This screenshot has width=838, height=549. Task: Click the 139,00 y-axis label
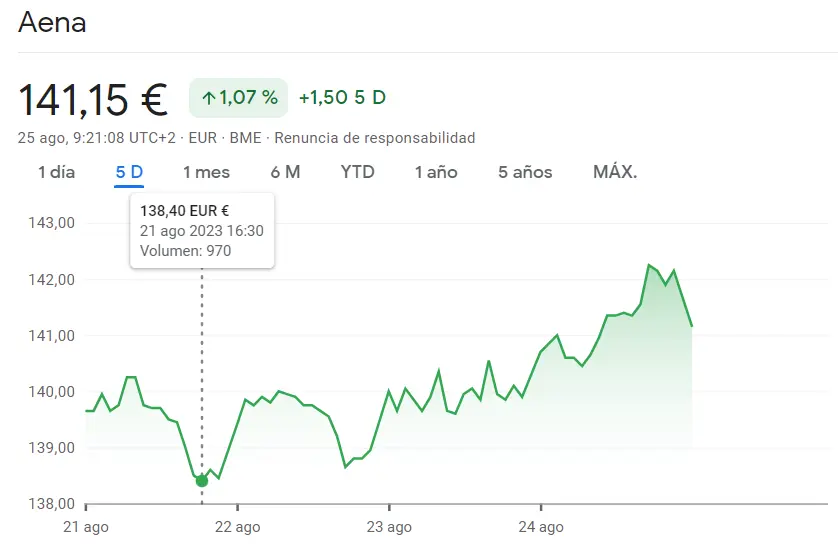(51, 447)
